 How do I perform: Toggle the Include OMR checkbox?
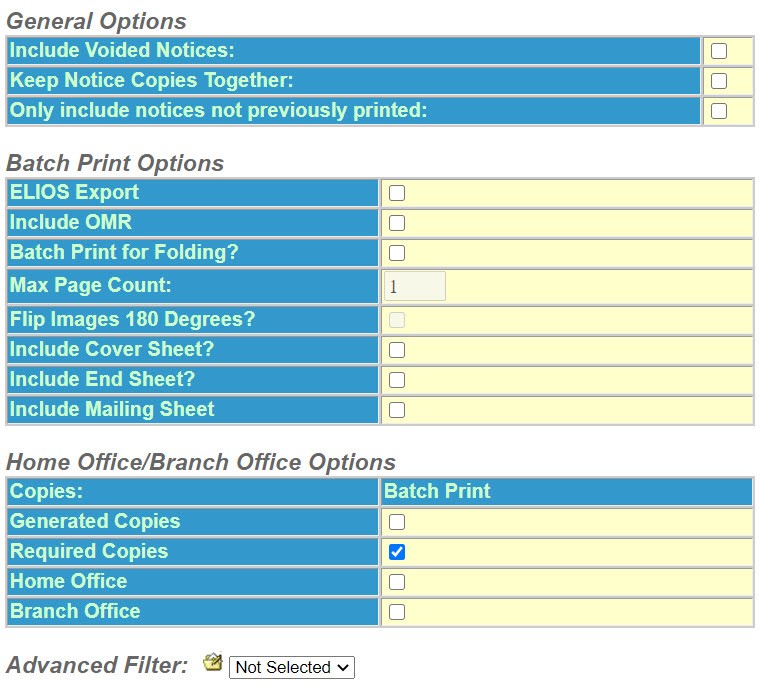397,223
